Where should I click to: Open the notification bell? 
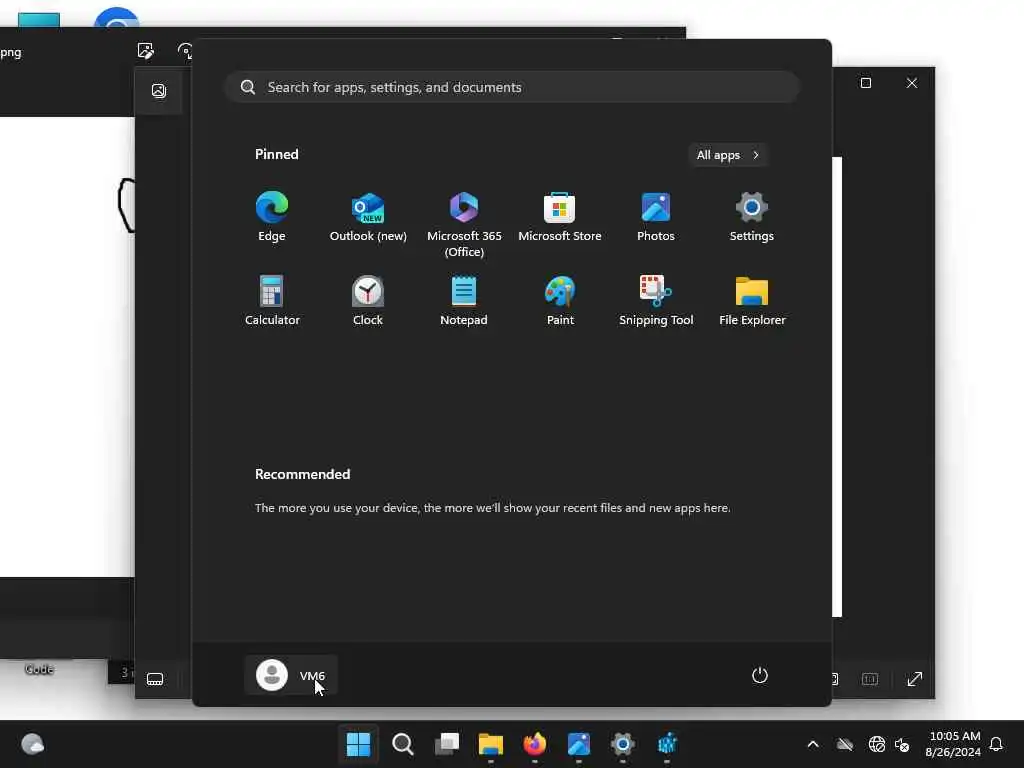996,744
